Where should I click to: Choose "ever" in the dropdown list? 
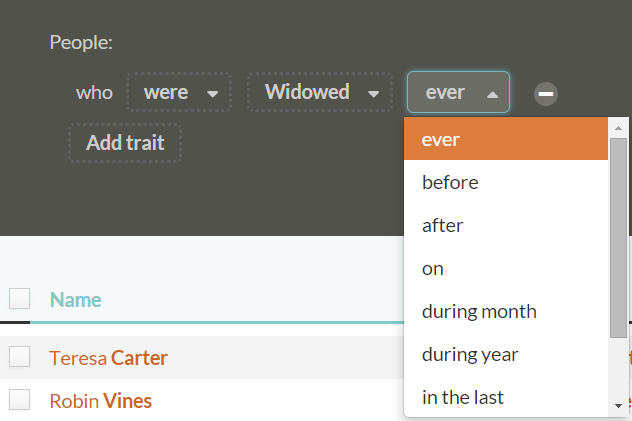[505, 139]
